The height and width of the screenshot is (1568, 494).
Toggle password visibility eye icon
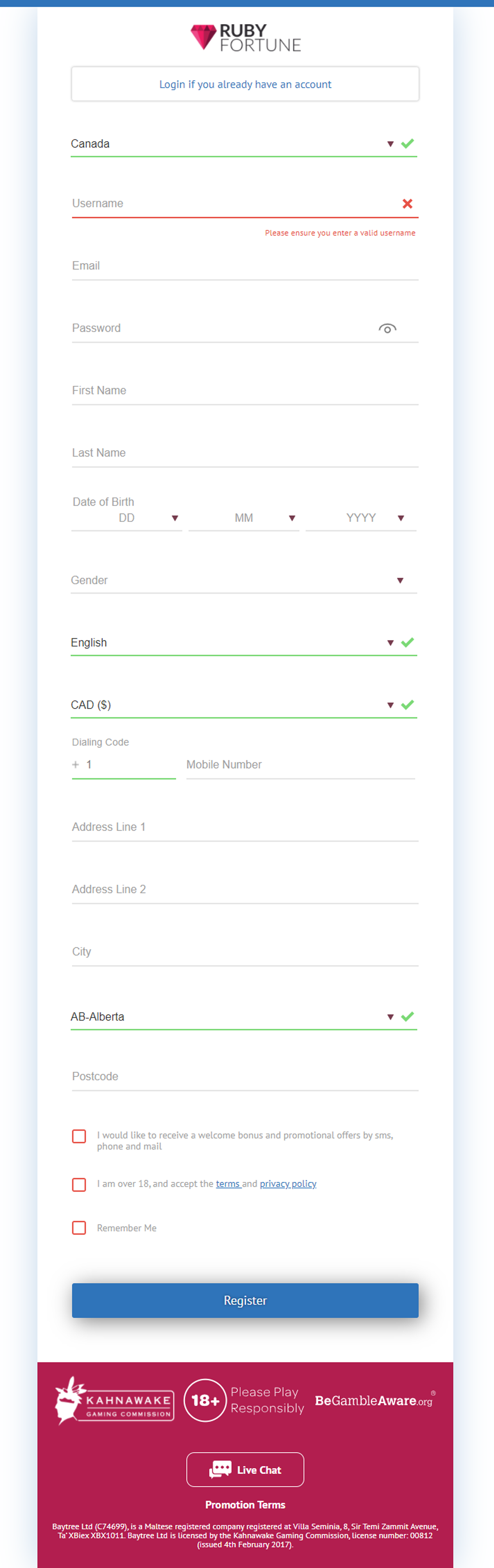[x=387, y=329]
